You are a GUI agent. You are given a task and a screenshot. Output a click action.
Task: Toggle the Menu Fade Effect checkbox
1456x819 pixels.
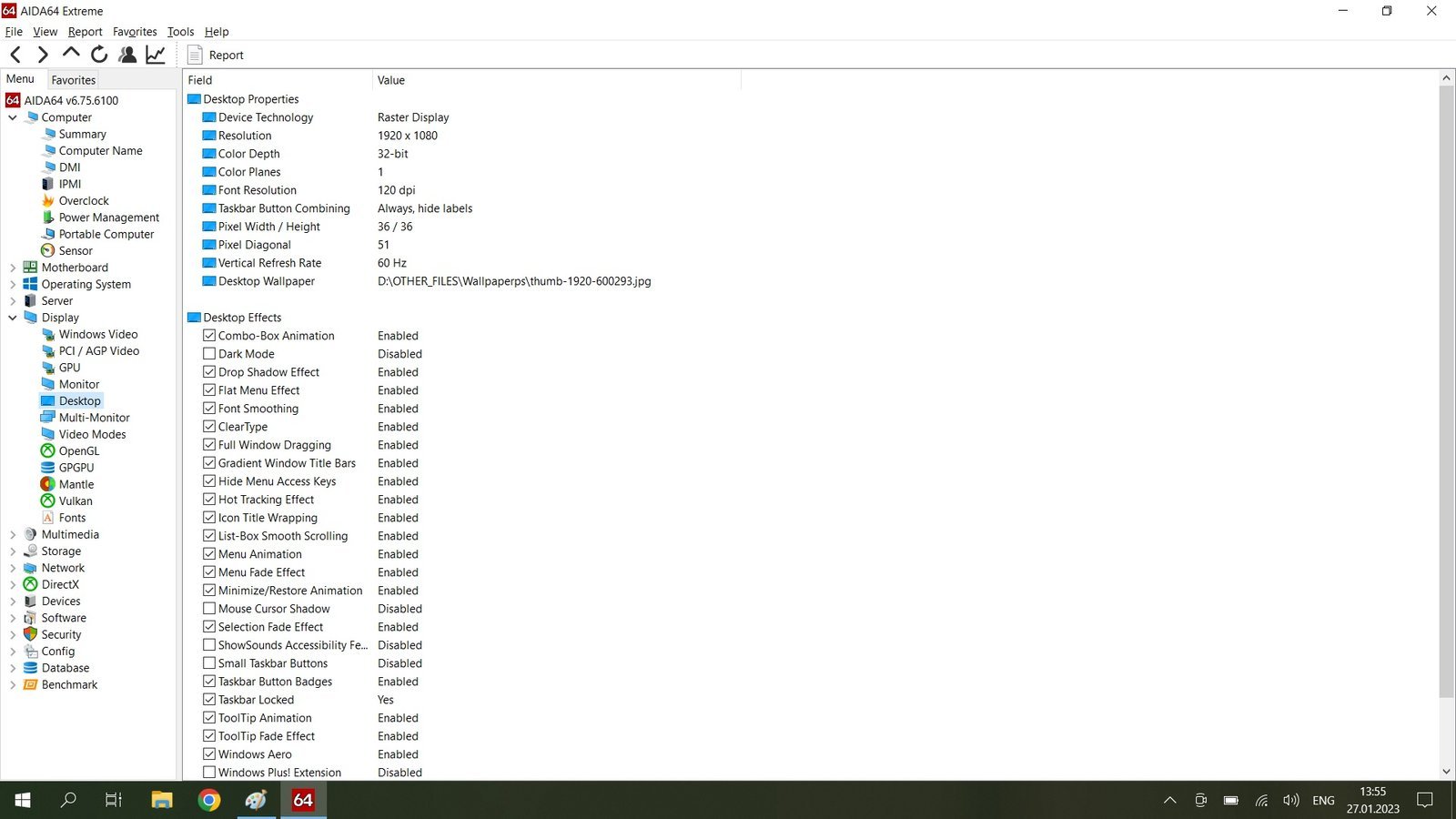pyautogui.click(x=209, y=572)
